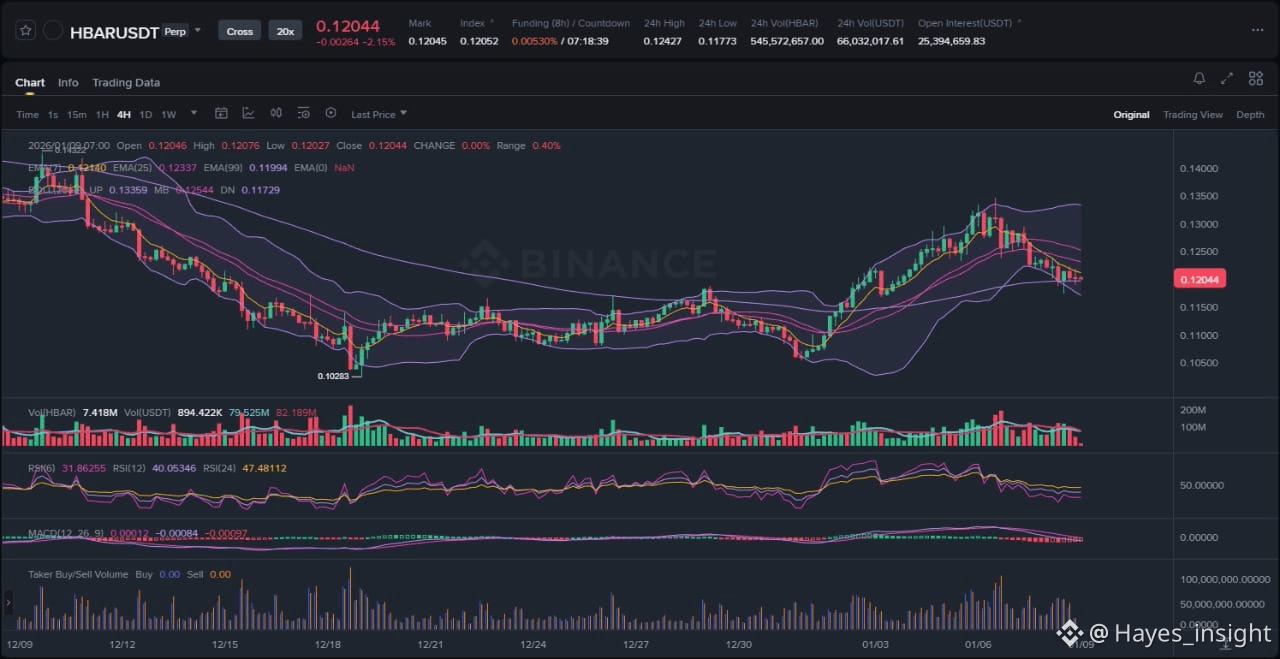Select the 15m chart interval
This screenshot has height=659, width=1280.
click(x=76, y=114)
